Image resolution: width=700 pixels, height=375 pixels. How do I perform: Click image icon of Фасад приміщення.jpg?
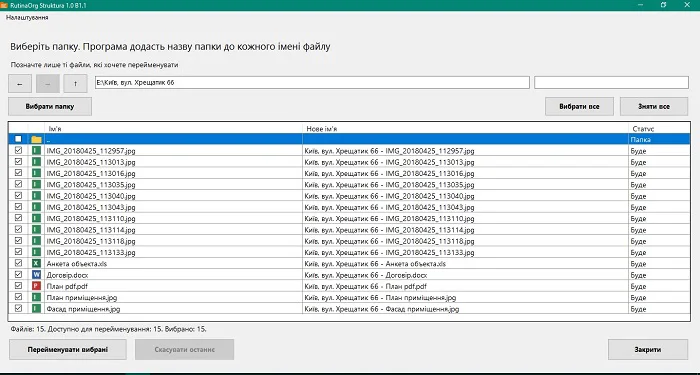point(37,308)
